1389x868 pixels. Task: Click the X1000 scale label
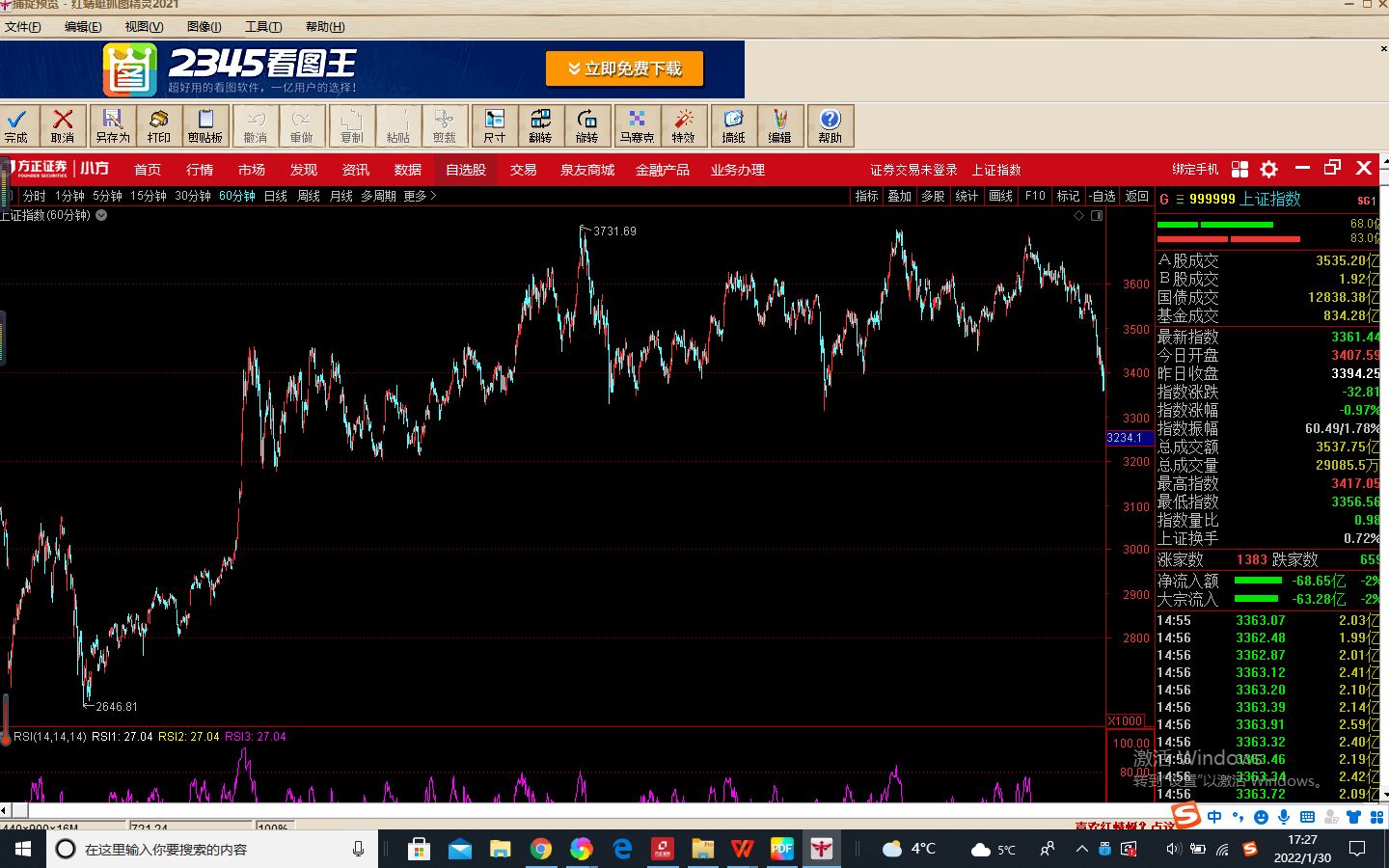click(1126, 721)
